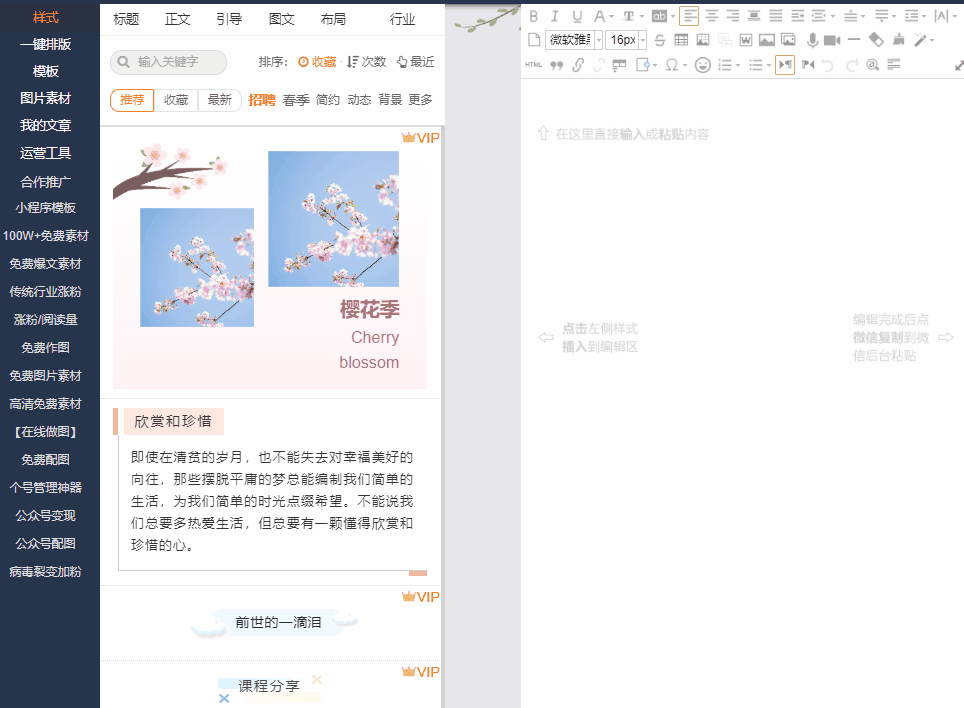Open the font family dropdown 微软雅黑
The image size is (964, 708).
573,40
